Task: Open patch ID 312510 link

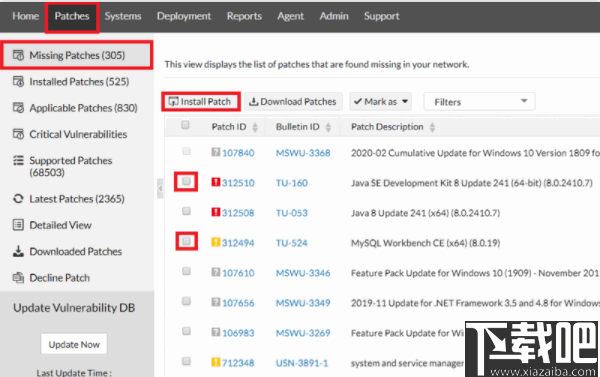Action: point(238,183)
